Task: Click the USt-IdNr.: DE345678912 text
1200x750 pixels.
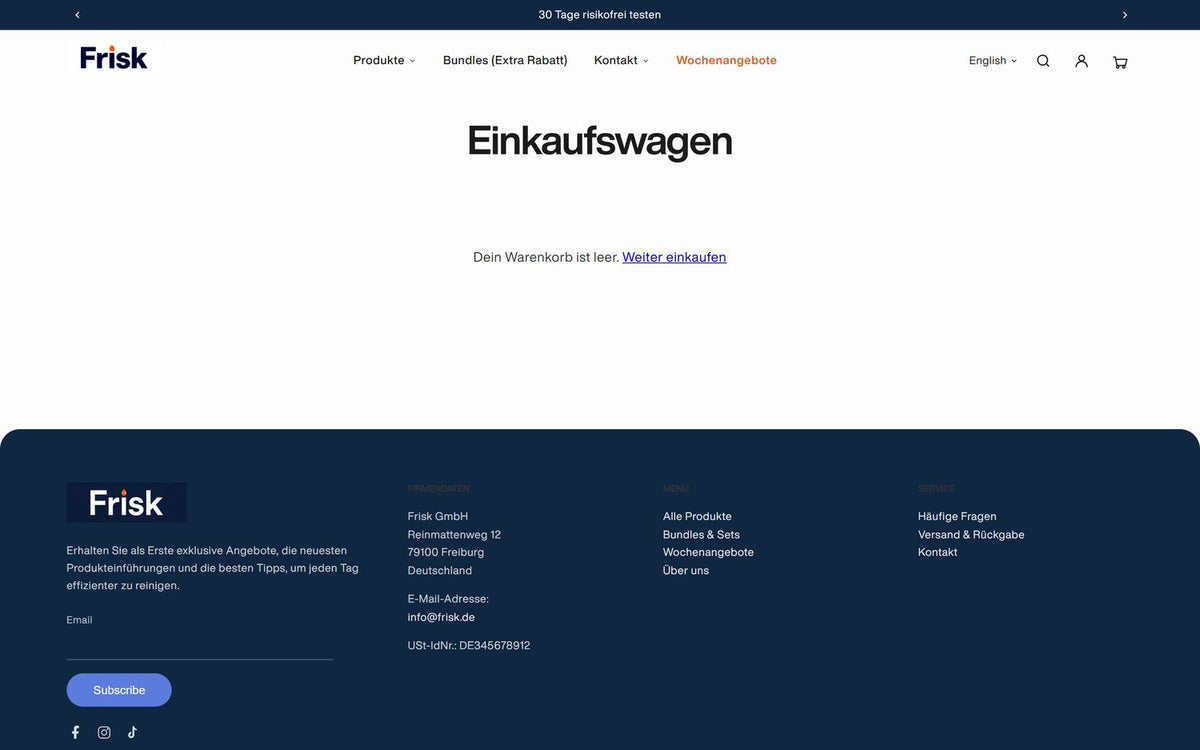Action: point(469,645)
